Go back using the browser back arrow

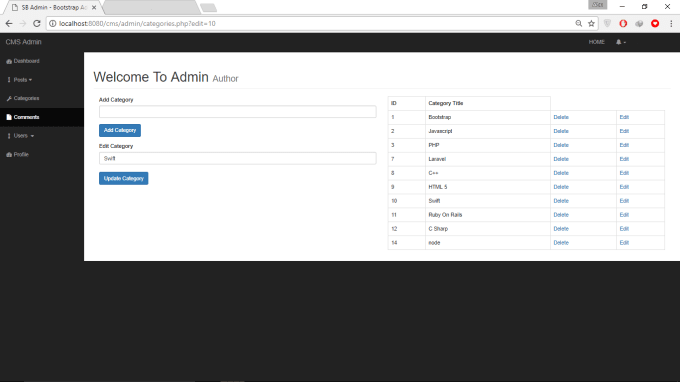point(9,23)
